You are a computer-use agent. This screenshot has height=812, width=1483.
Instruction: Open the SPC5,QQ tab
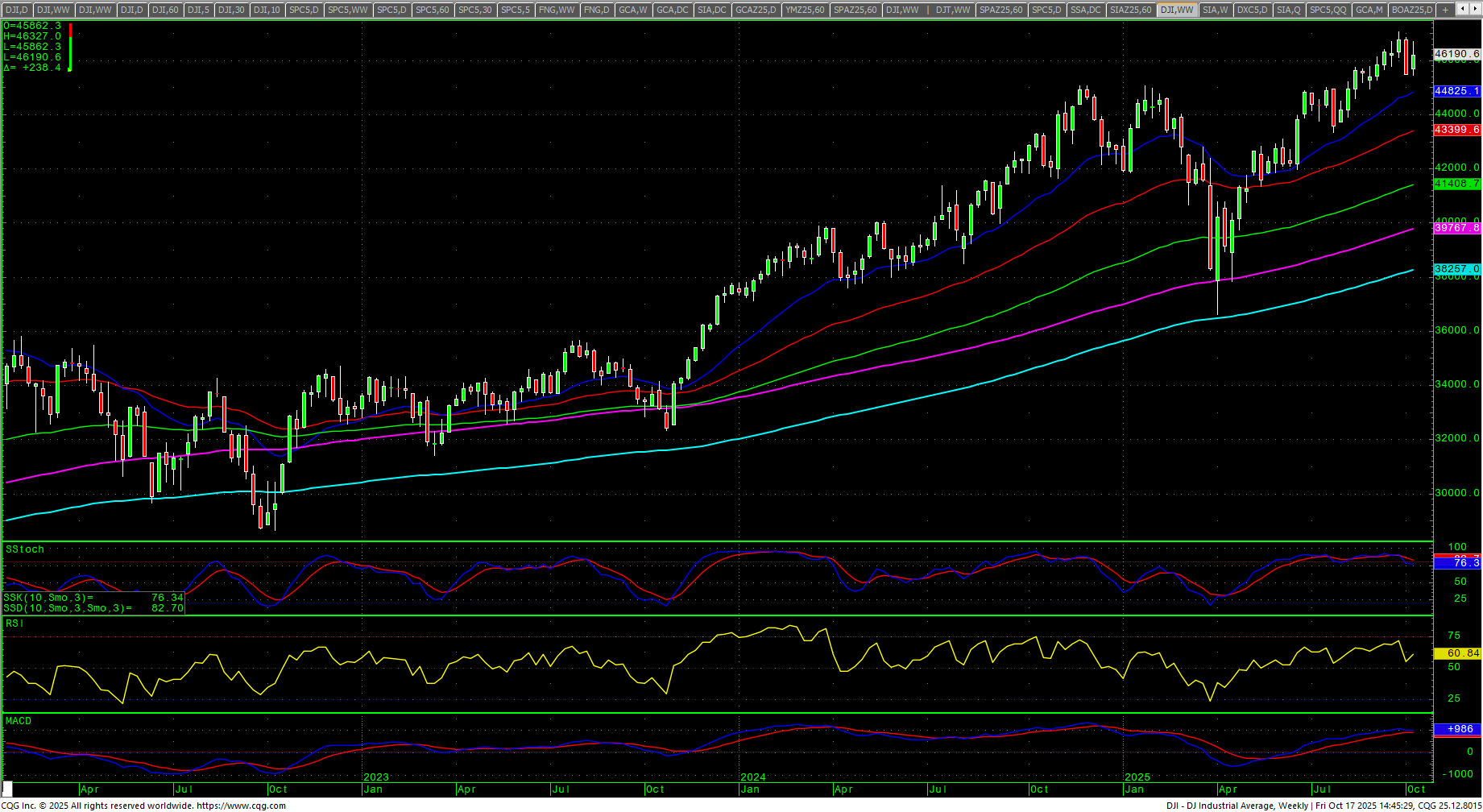click(x=1328, y=10)
